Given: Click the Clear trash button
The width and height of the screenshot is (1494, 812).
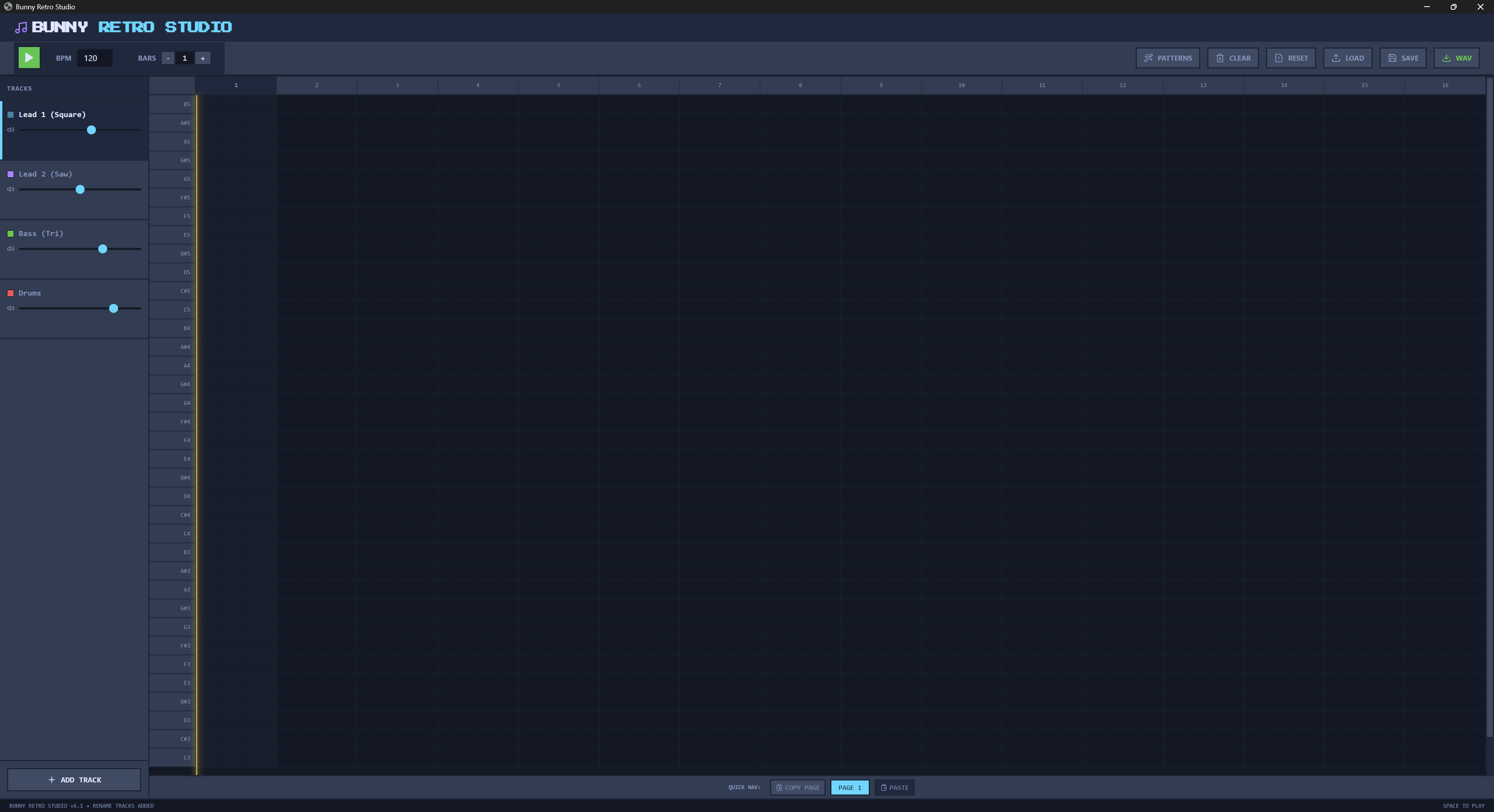Looking at the screenshot, I should (1233, 58).
